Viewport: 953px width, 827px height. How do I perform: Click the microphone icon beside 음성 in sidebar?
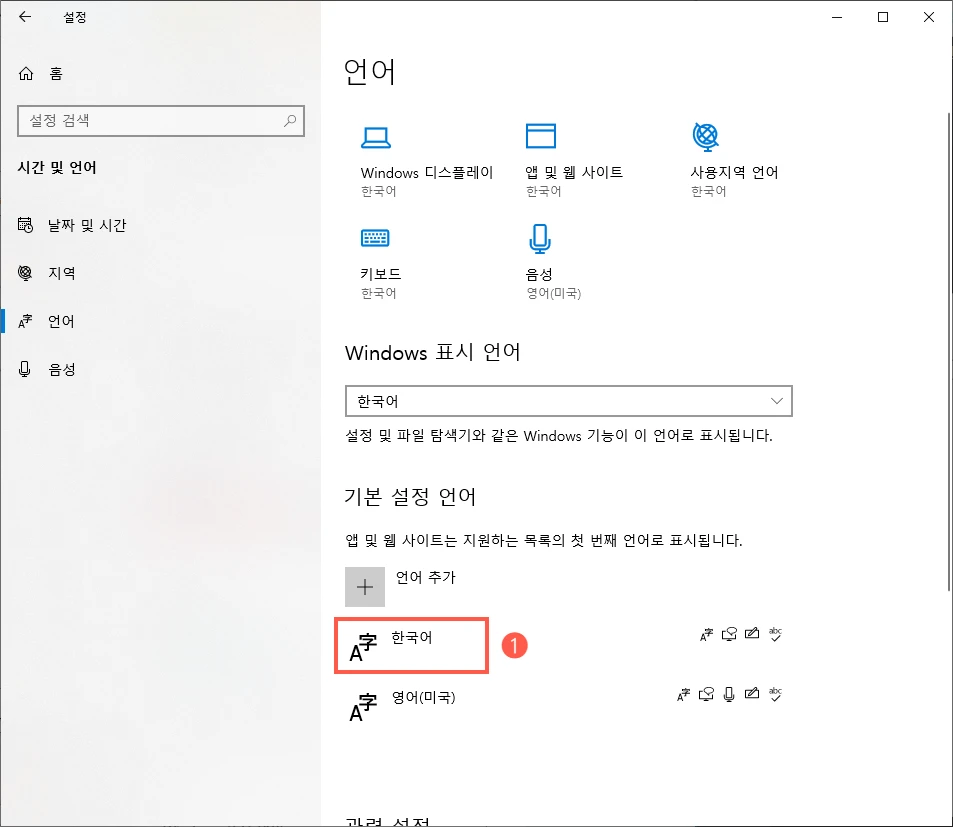pyautogui.click(x=24, y=369)
